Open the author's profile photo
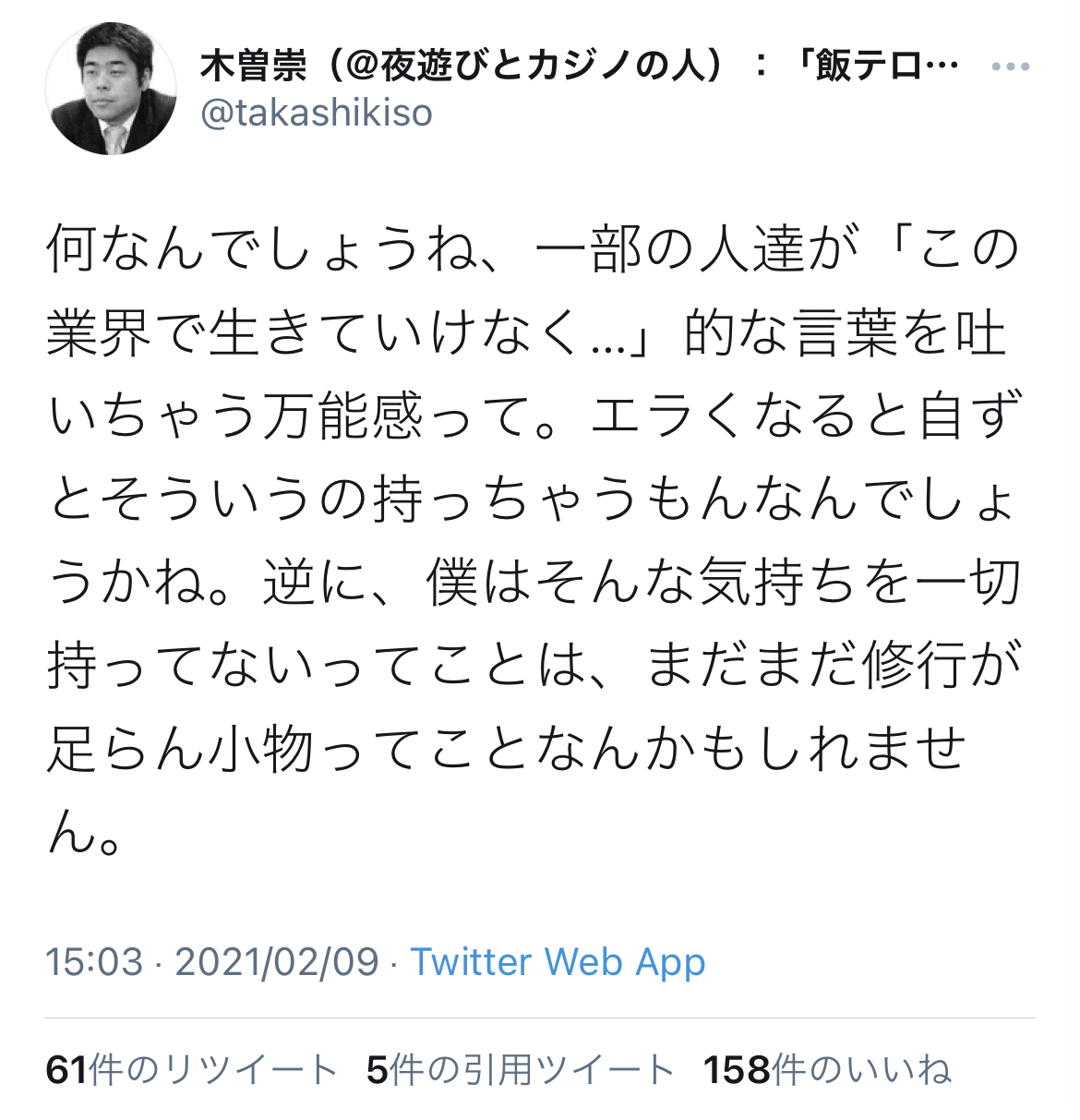 (111, 88)
